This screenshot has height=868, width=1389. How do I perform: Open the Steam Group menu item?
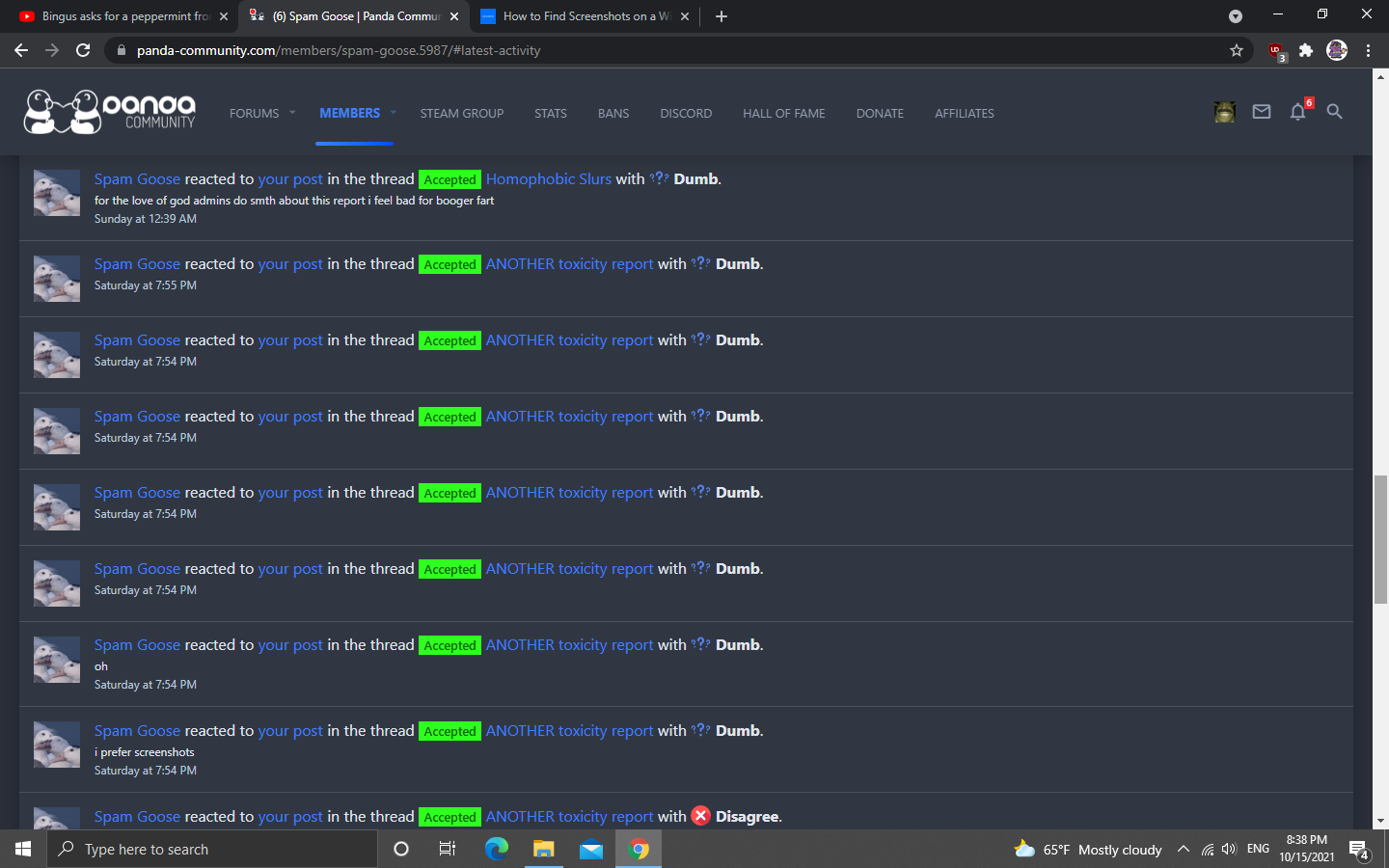[x=461, y=113]
